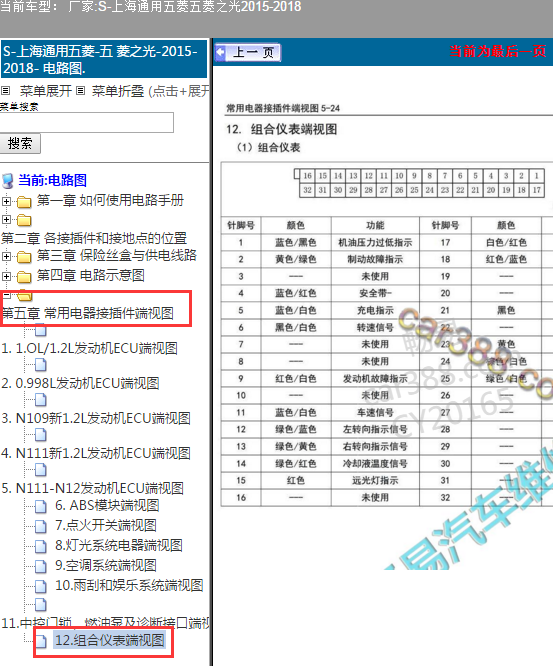The height and width of the screenshot is (666, 553).
Task: Open 2. 0.998L发动机ECU端视图
Action: [x=80, y=383]
